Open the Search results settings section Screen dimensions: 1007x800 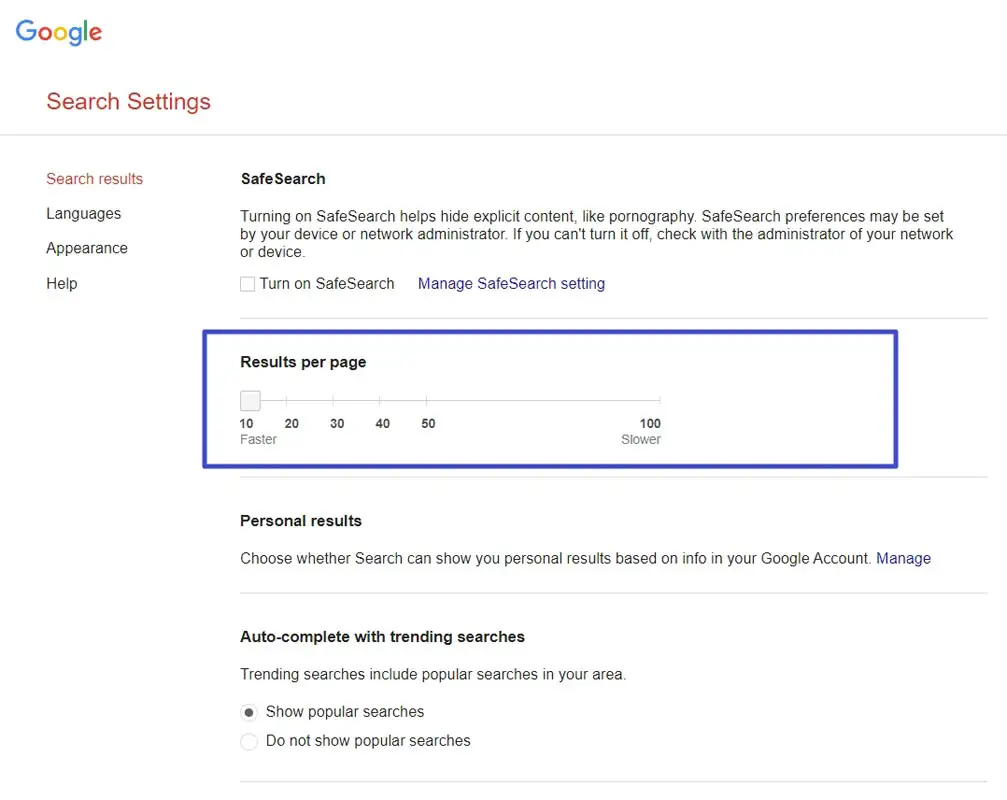coord(94,178)
